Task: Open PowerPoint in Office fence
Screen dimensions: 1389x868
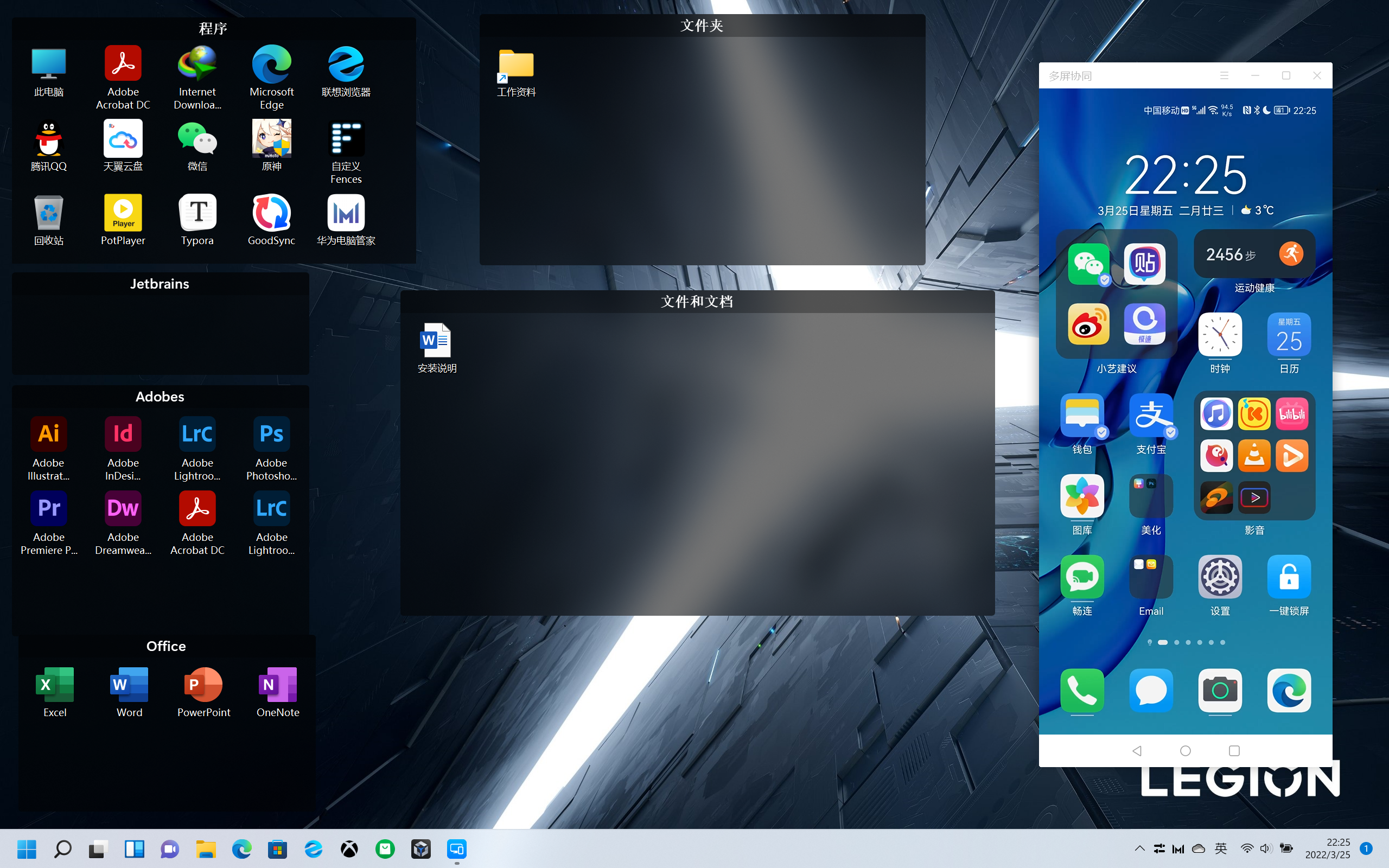Action: (203, 692)
